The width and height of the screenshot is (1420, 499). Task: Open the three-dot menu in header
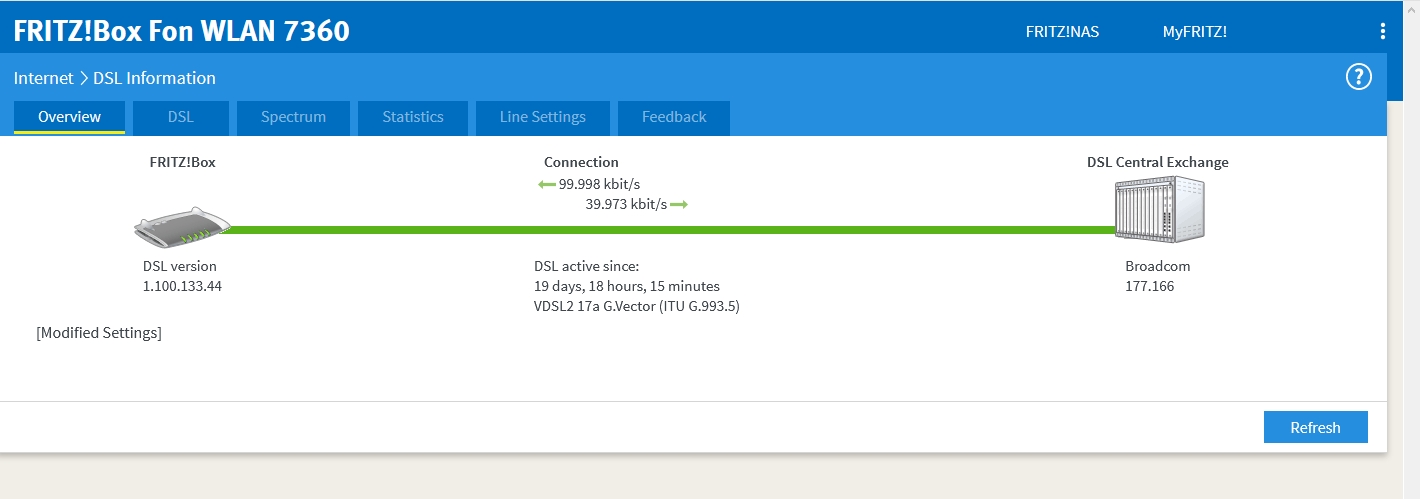pos(1383,31)
